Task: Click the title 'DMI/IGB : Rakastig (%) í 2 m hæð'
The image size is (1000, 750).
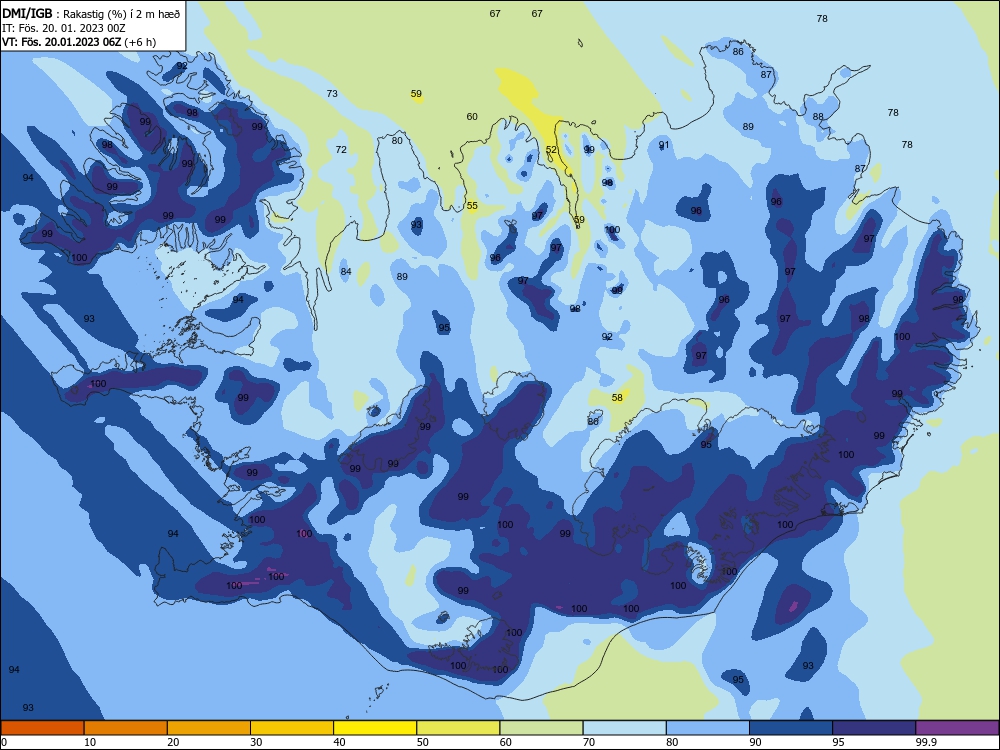Action: click(x=91, y=13)
